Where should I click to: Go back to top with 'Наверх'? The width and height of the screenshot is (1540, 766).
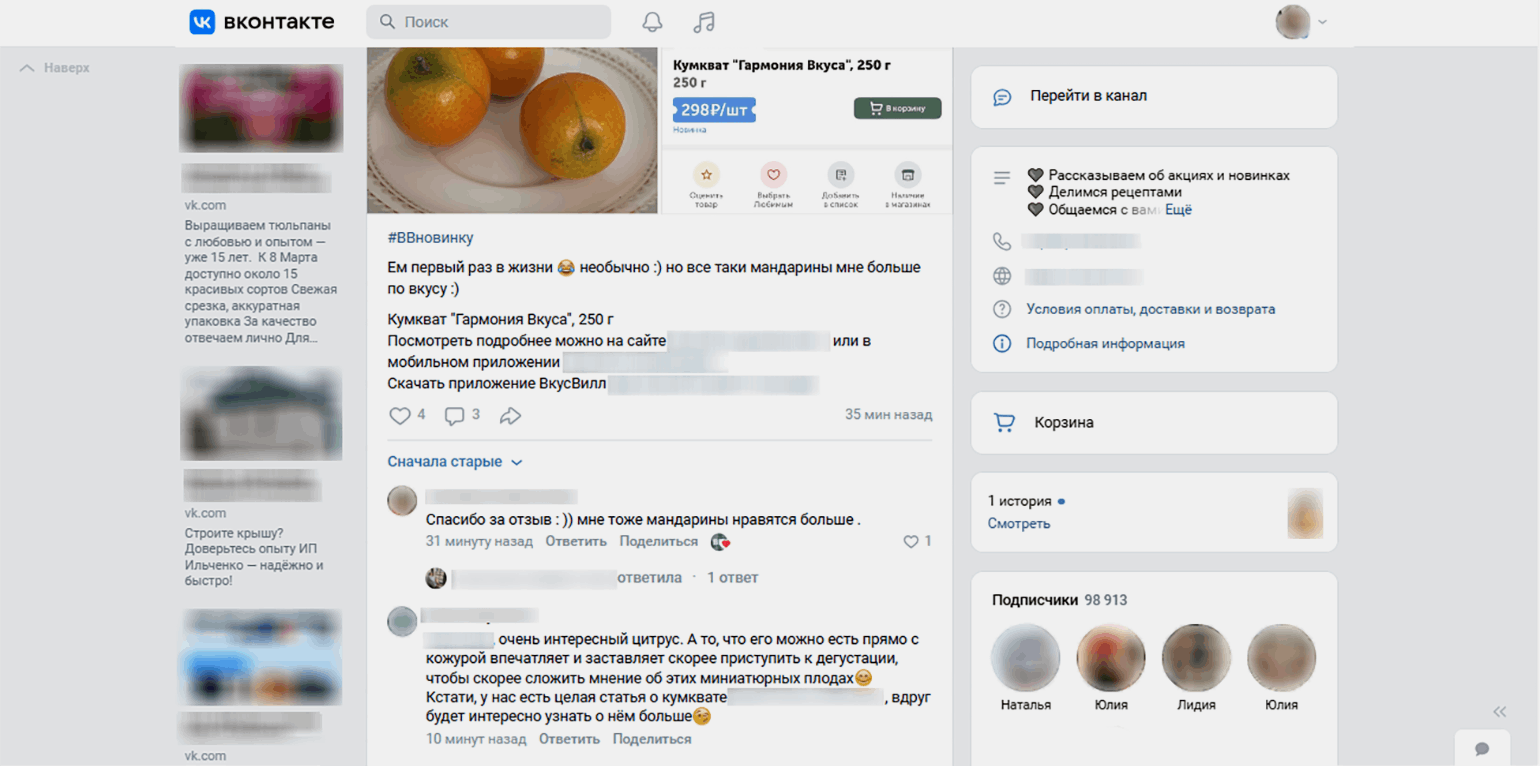tap(55, 68)
